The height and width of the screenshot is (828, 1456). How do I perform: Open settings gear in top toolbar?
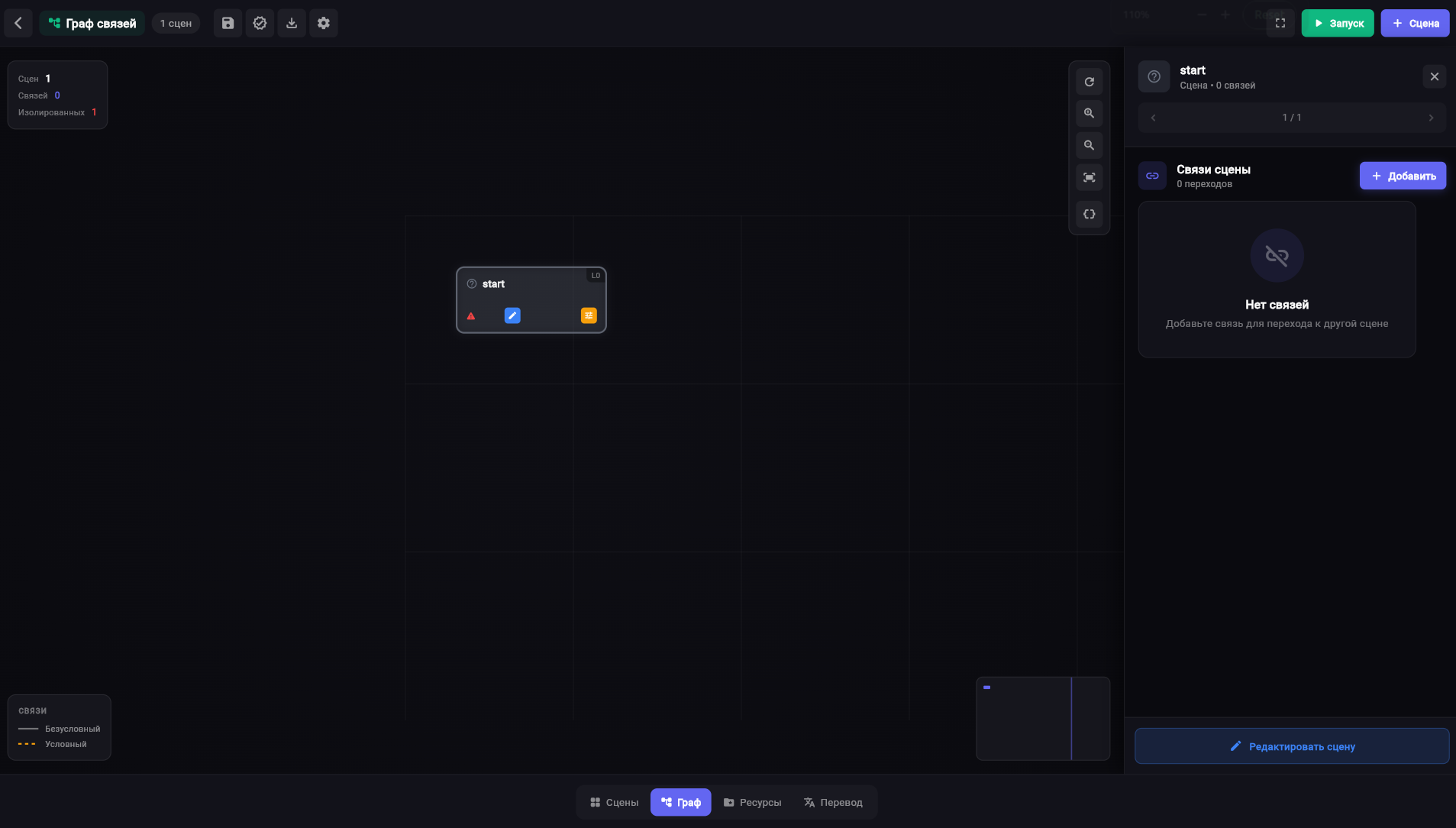pos(324,23)
